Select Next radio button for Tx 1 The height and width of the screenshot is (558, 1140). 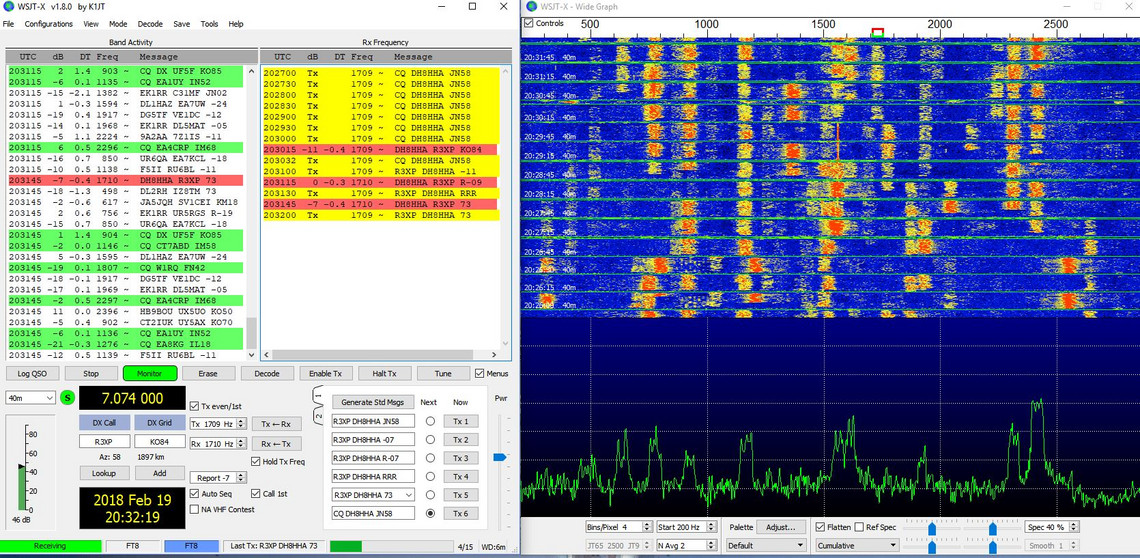[x=430, y=421]
